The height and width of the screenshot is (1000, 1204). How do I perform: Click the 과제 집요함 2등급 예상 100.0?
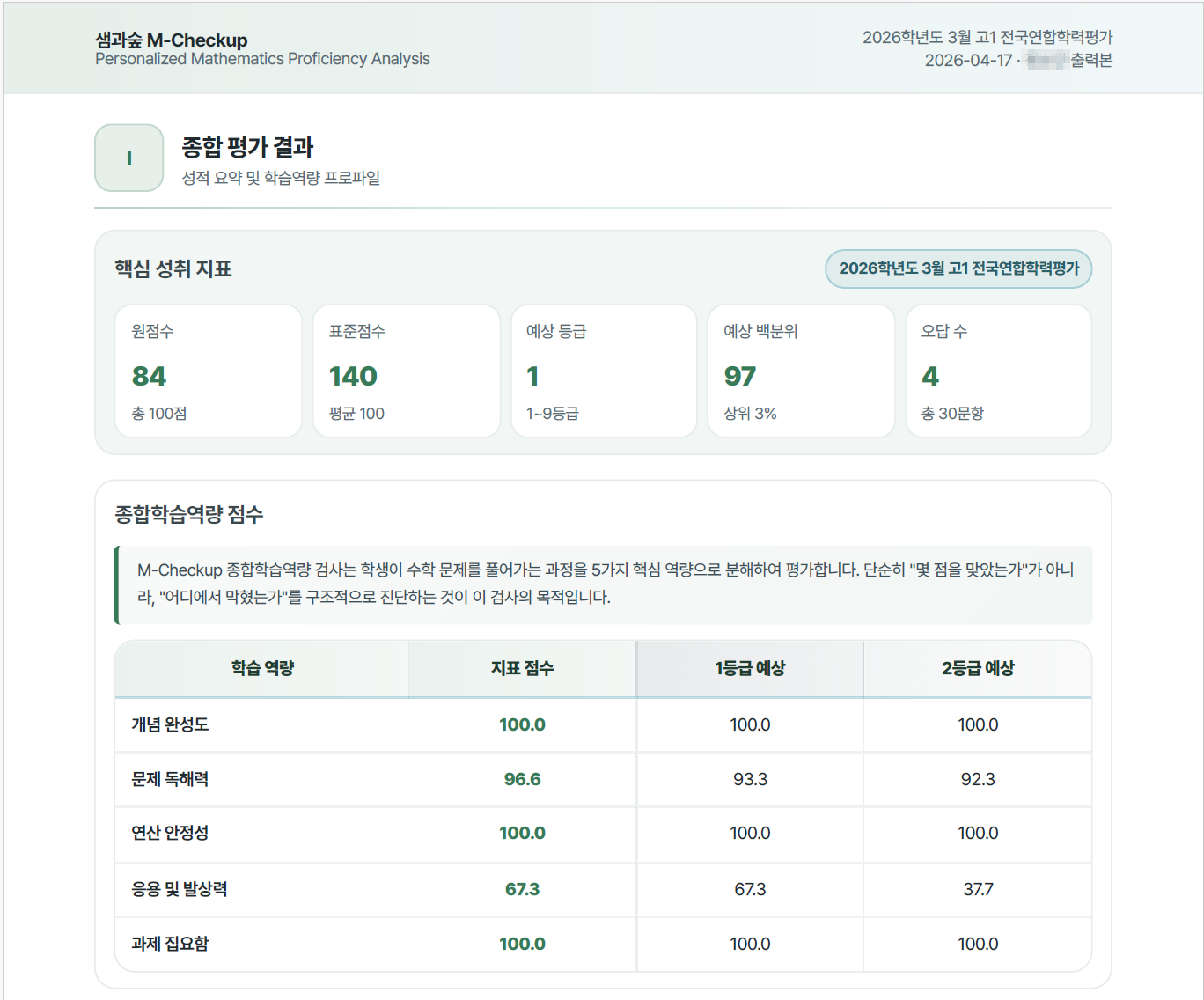978,944
